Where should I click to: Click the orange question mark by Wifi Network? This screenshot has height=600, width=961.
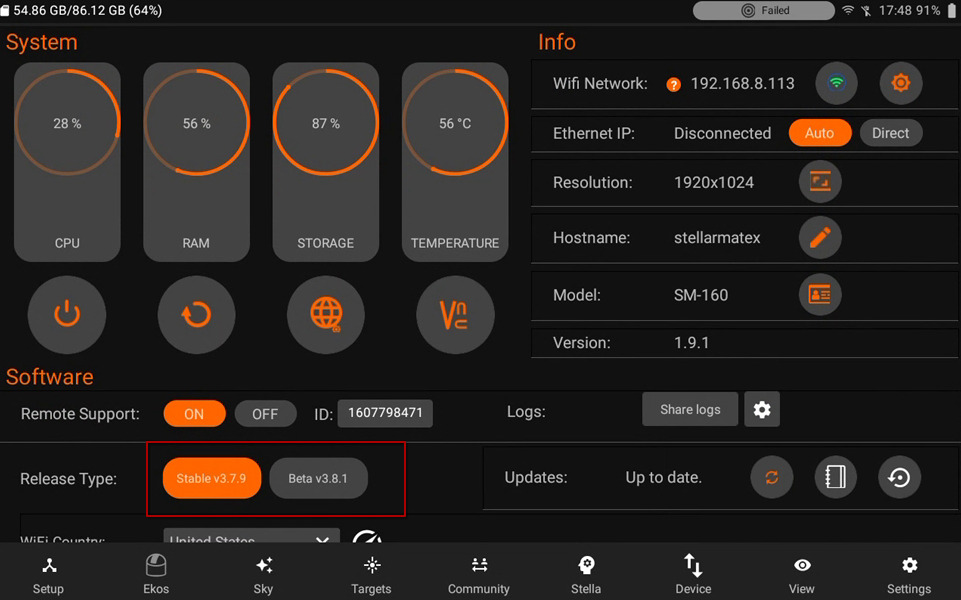pos(673,85)
